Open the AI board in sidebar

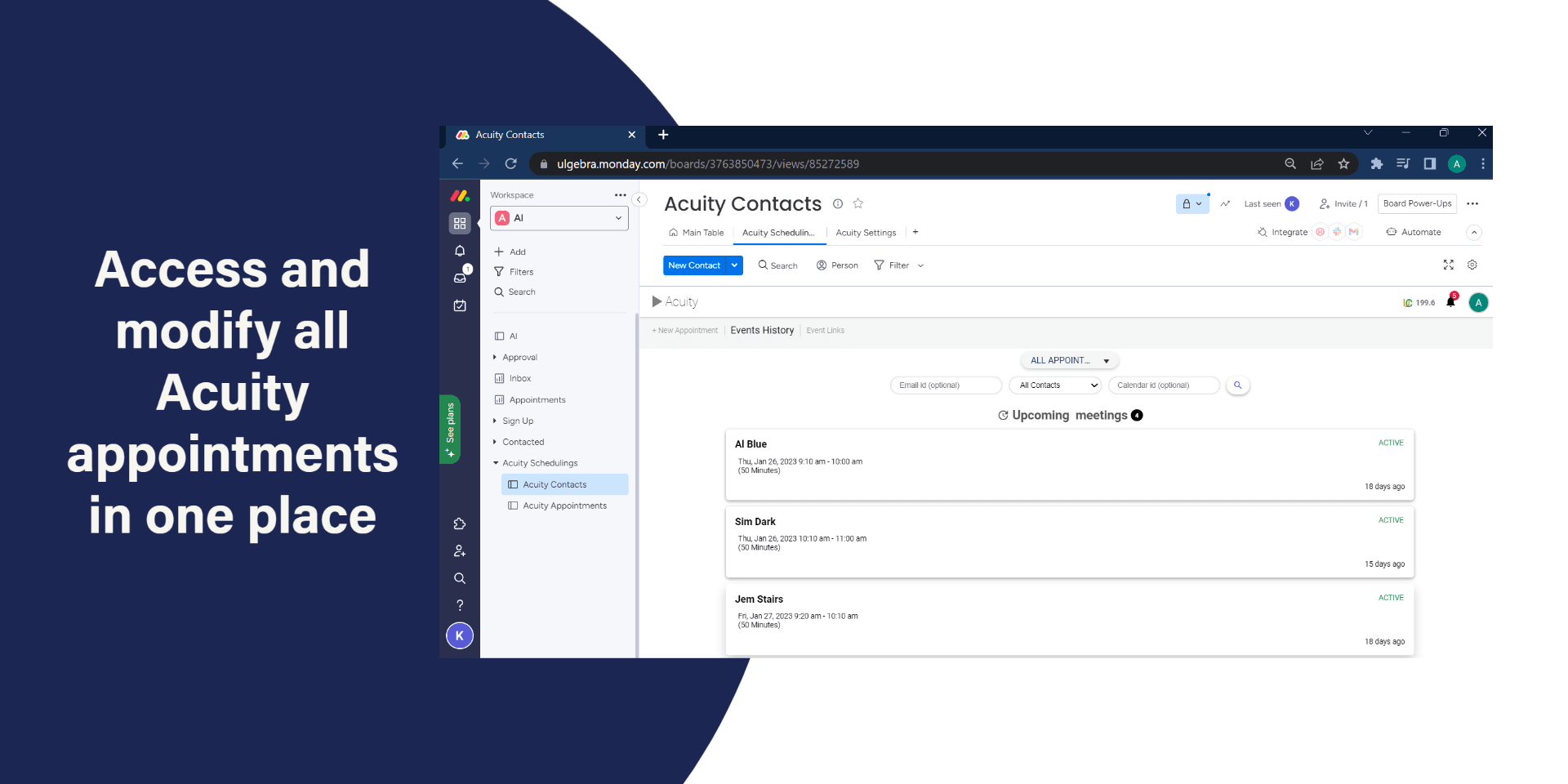tap(506, 336)
